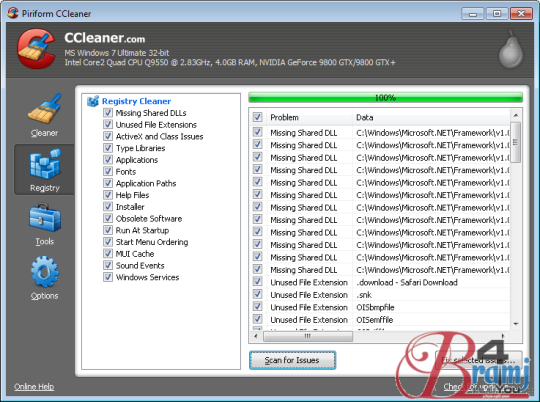540x402 pixels.
Task: Click the horizontal scroll right arrow
Action: (x=503, y=336)
